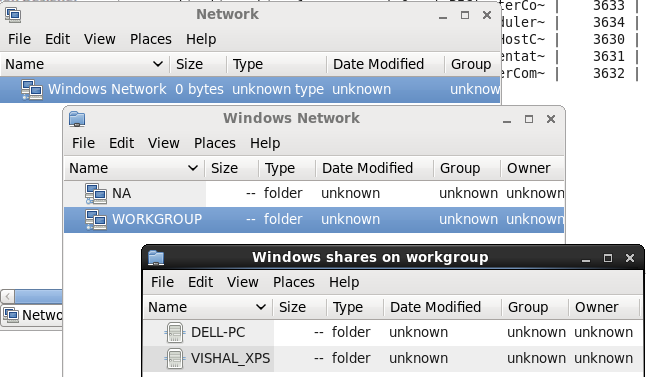
Task: Sort by Group in Windows Network window
Action: (x=467, y=168)
